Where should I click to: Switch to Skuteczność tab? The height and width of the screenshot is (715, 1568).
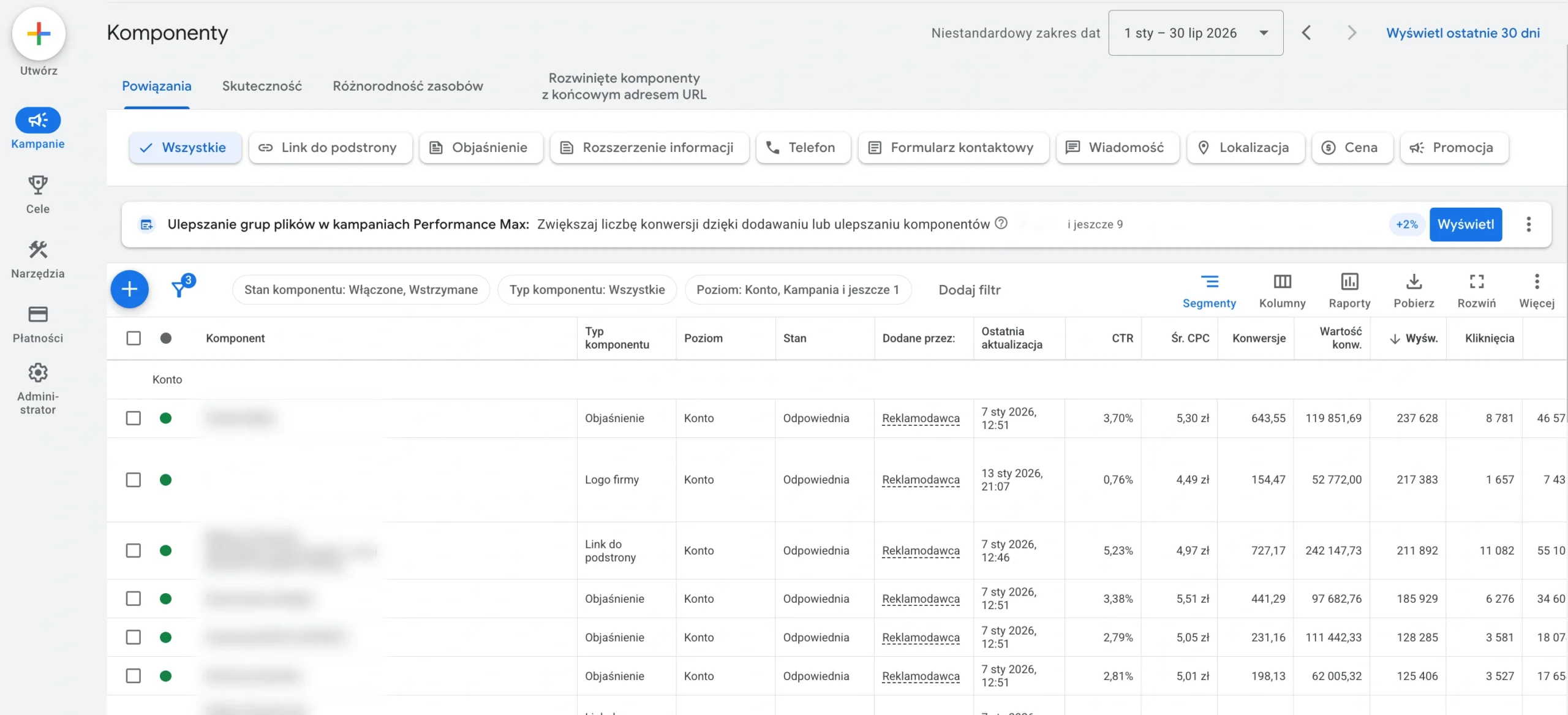(262, 86)
